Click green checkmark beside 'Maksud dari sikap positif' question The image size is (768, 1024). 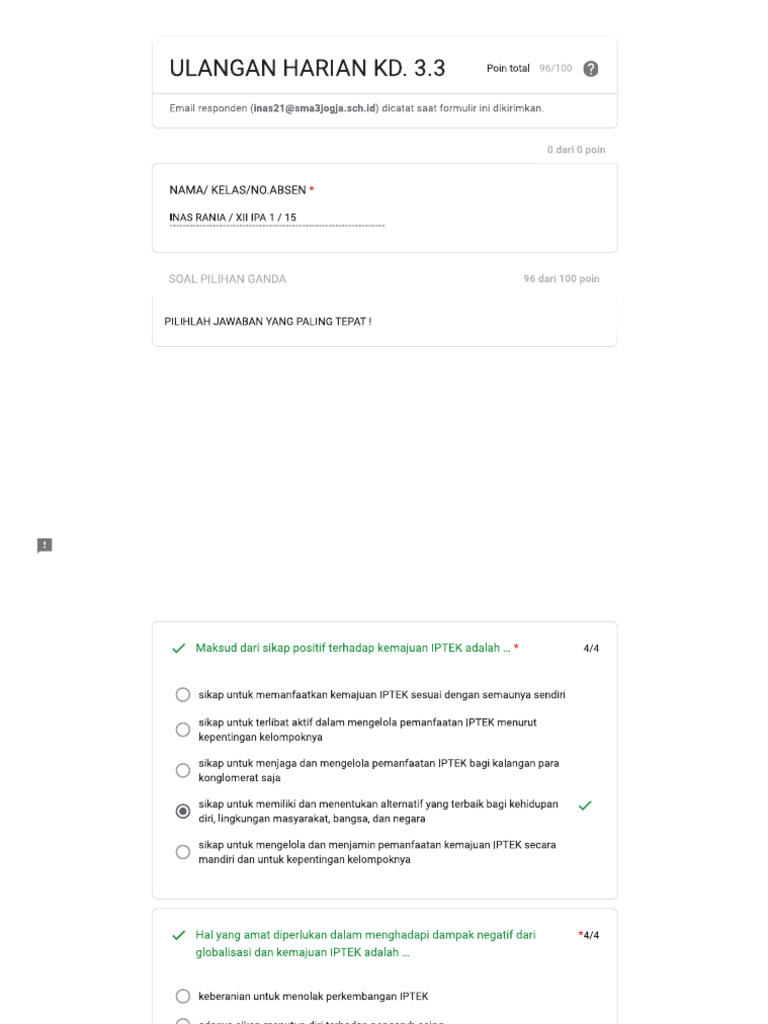click(179, 649)
